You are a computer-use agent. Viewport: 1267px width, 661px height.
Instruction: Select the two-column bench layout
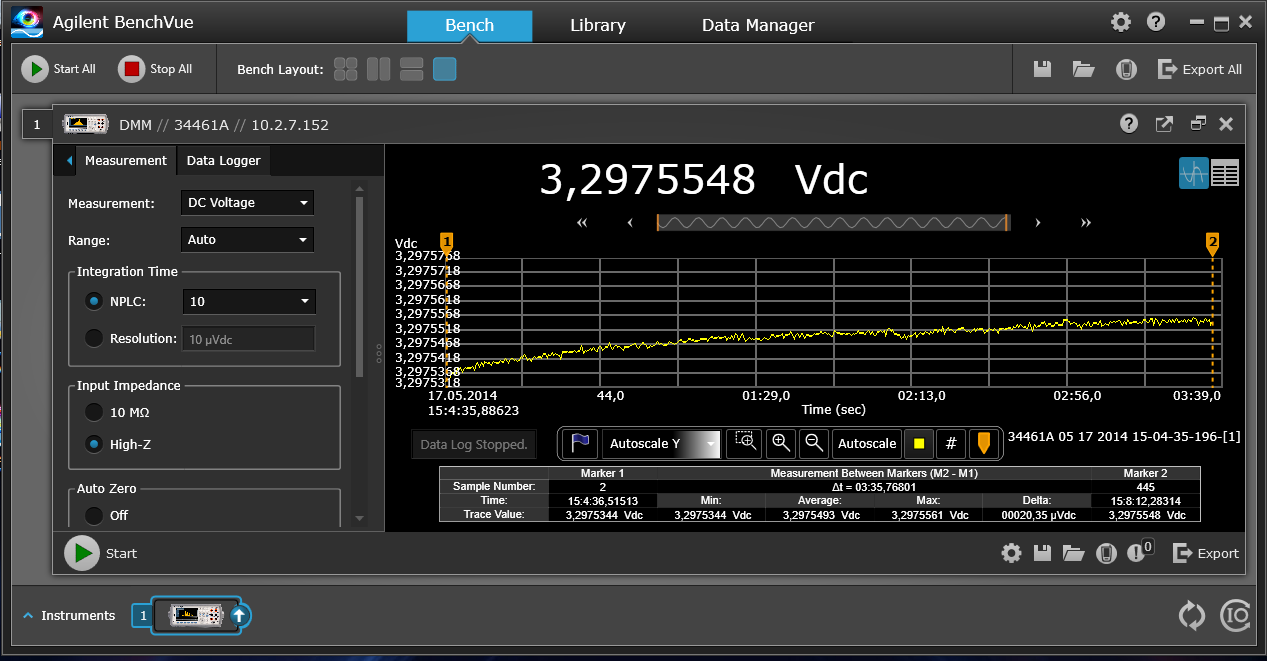coord(379,69)
